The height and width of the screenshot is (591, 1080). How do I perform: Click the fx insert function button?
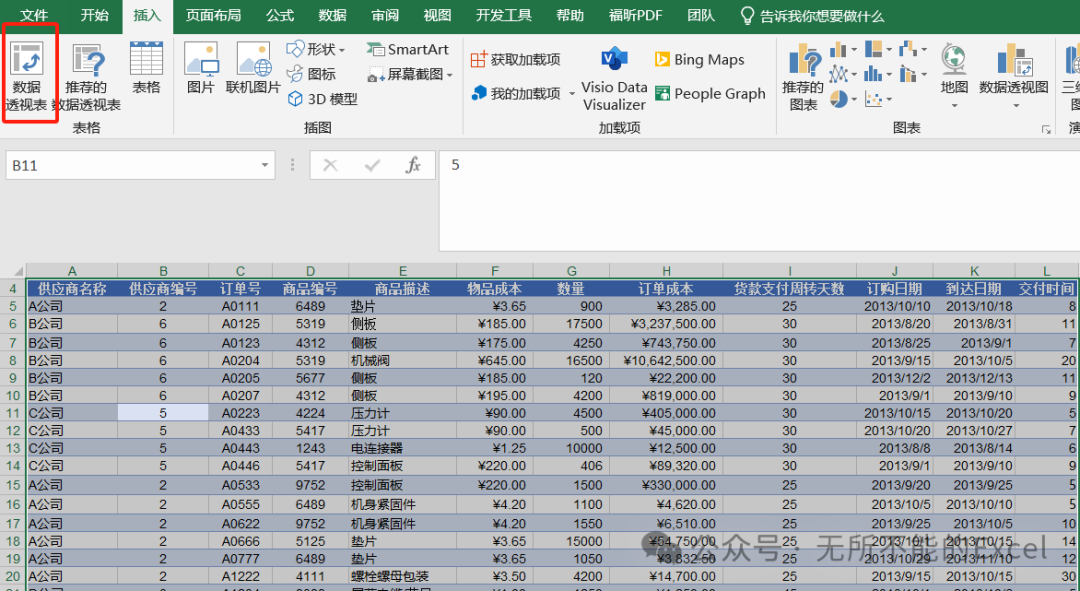(413, 165)
